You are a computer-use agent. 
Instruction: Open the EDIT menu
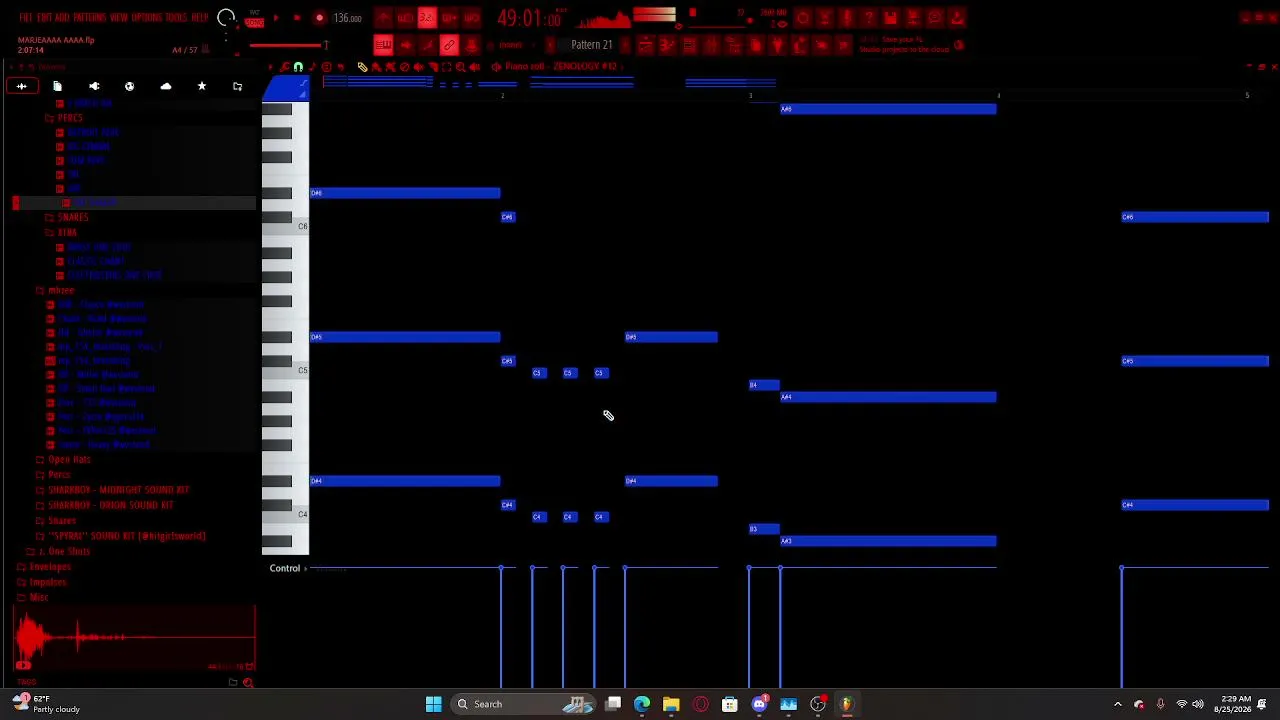pos(45,18)
